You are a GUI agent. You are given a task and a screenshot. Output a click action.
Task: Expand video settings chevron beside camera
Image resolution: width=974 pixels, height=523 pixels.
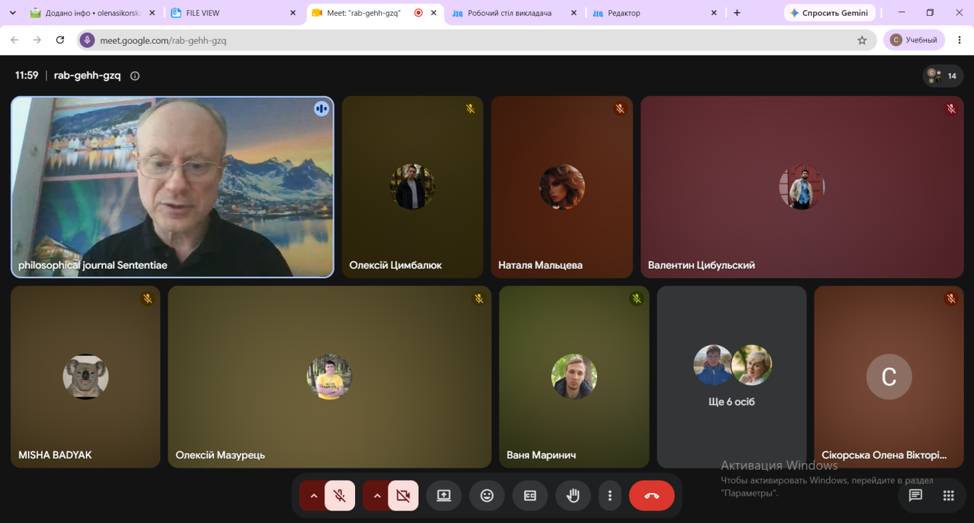point(377,496)
